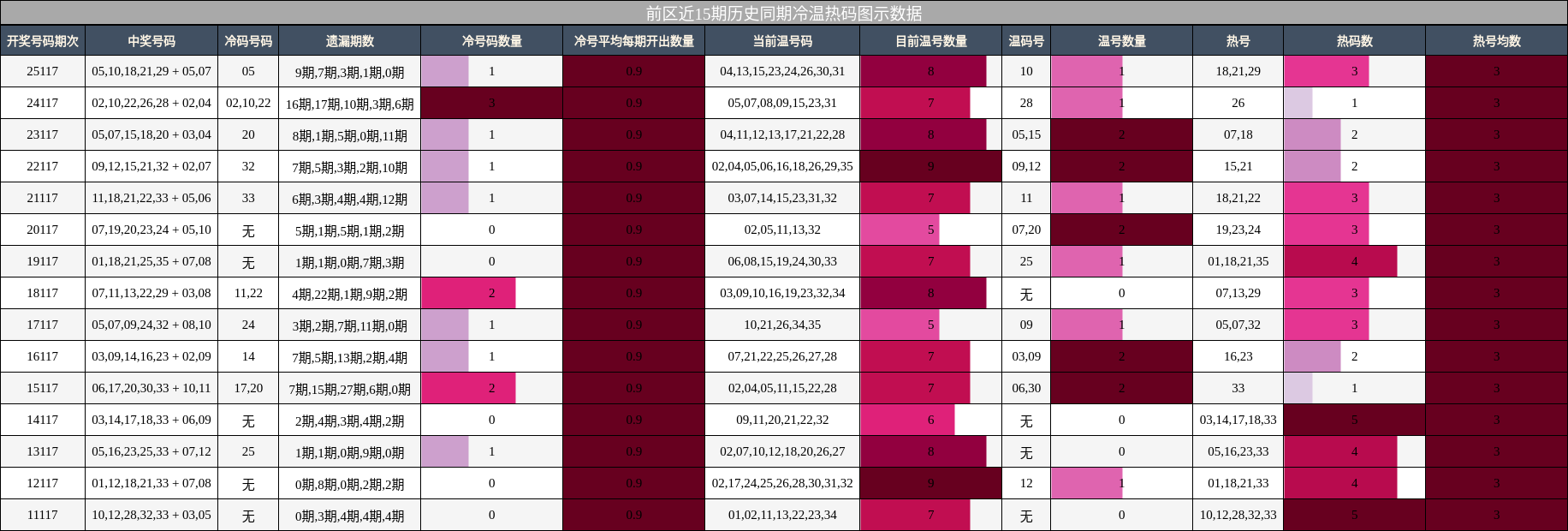Click the title 前区近15期历史同期冷温热码图示数据
This screenshot has width=1568, height=531.
pos(784,13)
